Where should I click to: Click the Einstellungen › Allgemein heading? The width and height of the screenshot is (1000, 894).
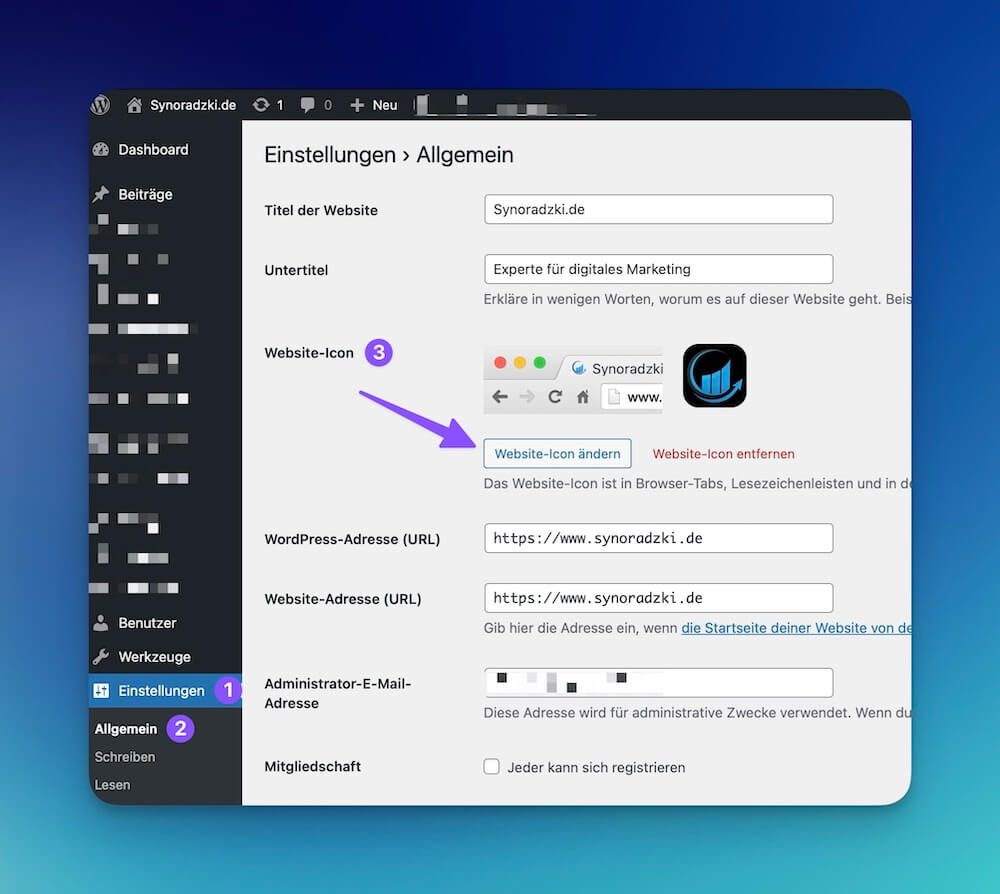point(389,155)
